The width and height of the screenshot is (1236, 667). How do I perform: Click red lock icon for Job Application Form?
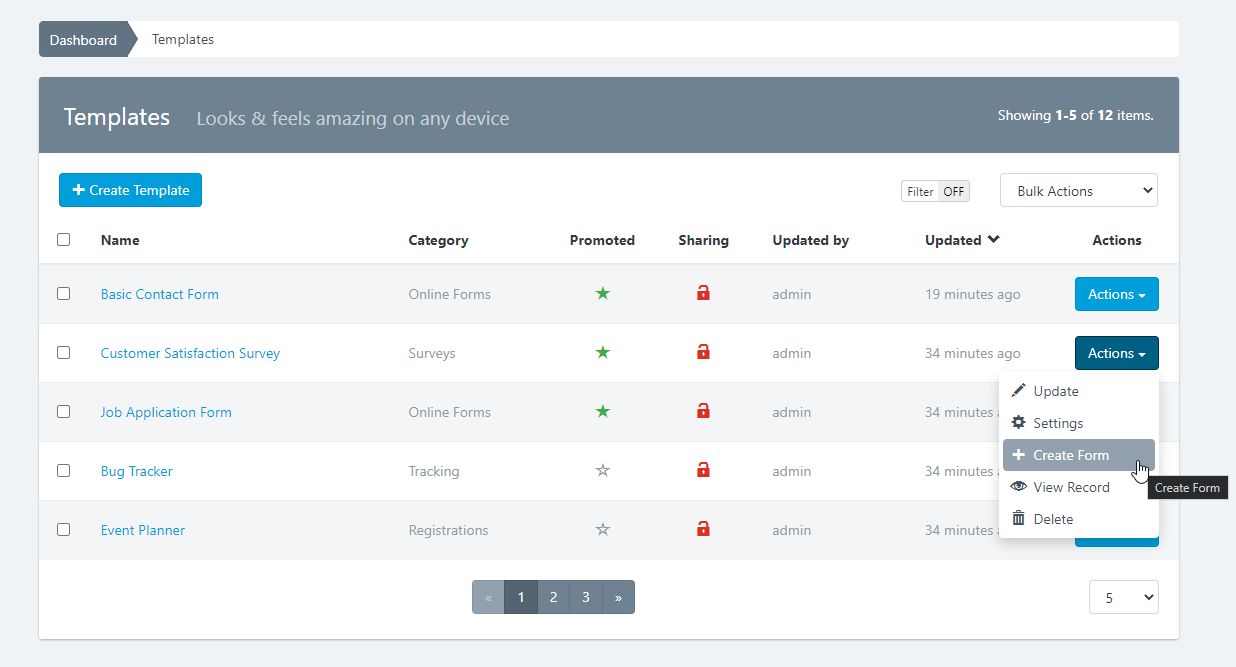click(703, 411)
